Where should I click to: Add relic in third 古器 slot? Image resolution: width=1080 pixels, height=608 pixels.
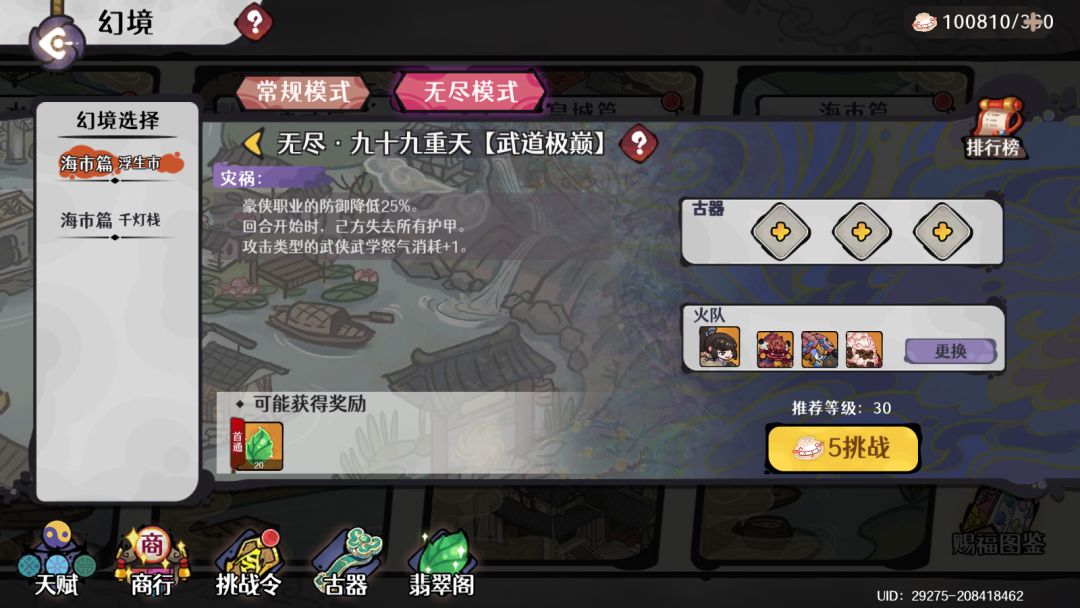point(942,232)
